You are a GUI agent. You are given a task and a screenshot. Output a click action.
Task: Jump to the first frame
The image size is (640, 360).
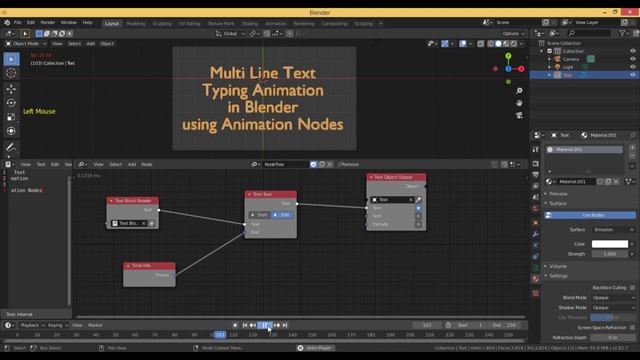tap(245, 325)
